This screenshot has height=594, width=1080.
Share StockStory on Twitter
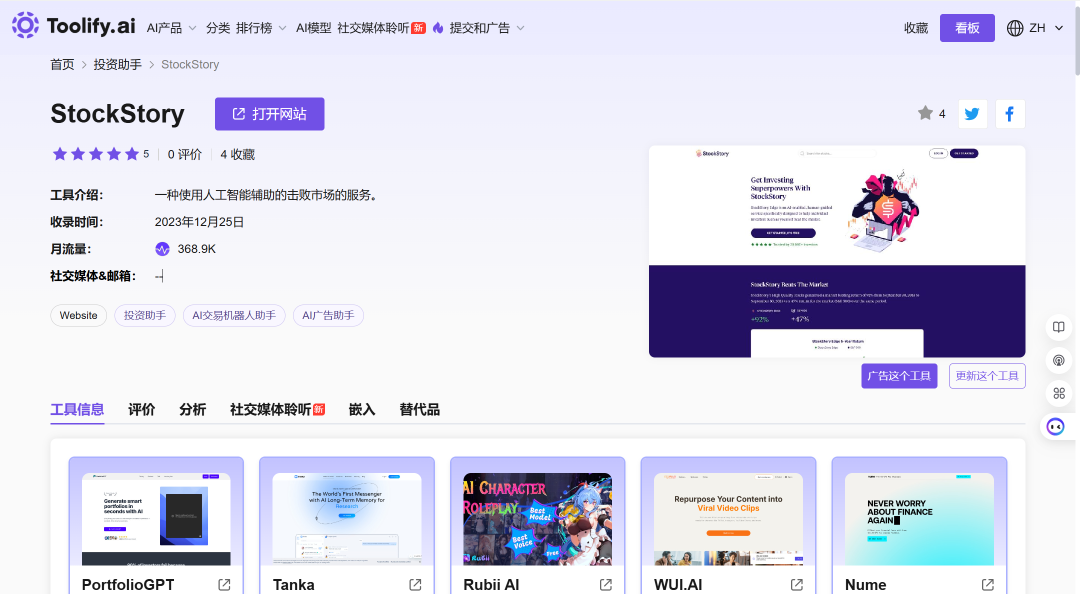[x=972, y=114]
